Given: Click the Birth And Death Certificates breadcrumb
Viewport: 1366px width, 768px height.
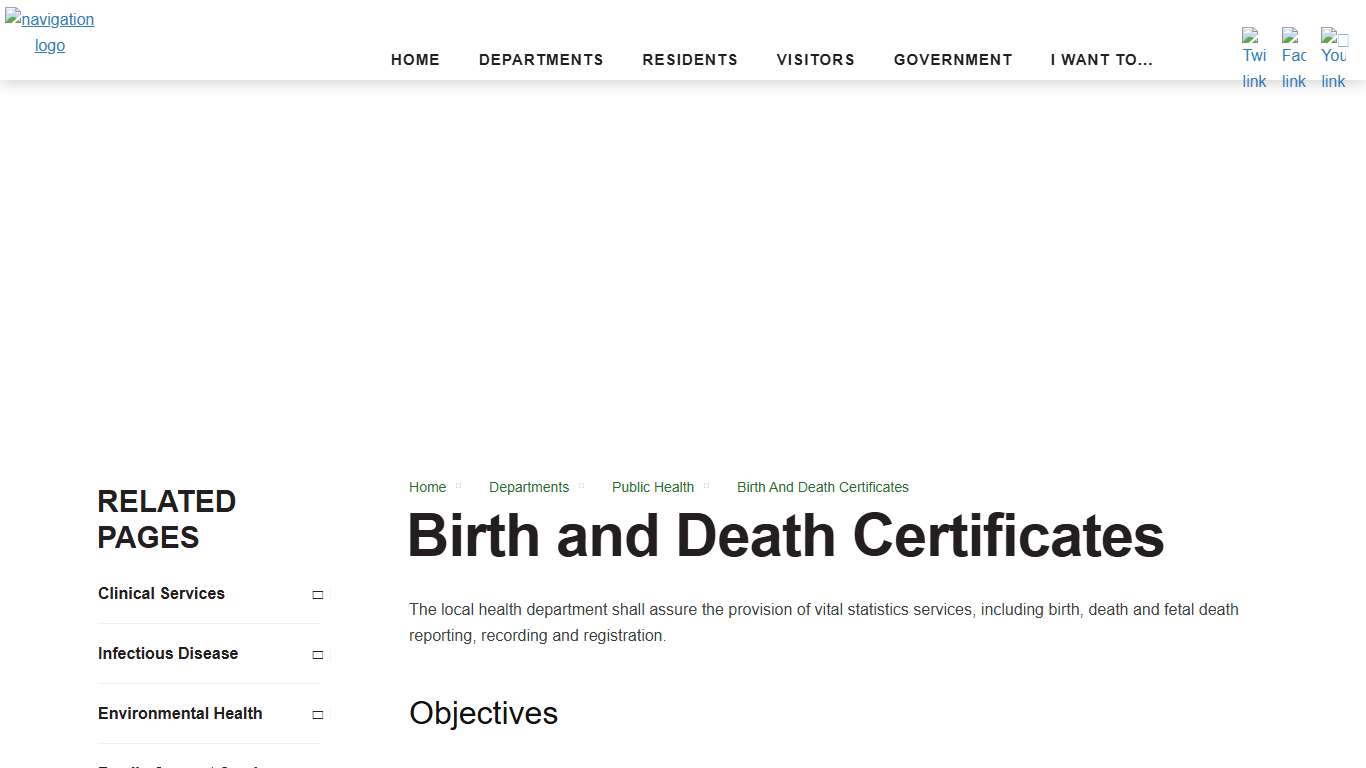Looking at the screenshot, I should (x=822, y=487).
